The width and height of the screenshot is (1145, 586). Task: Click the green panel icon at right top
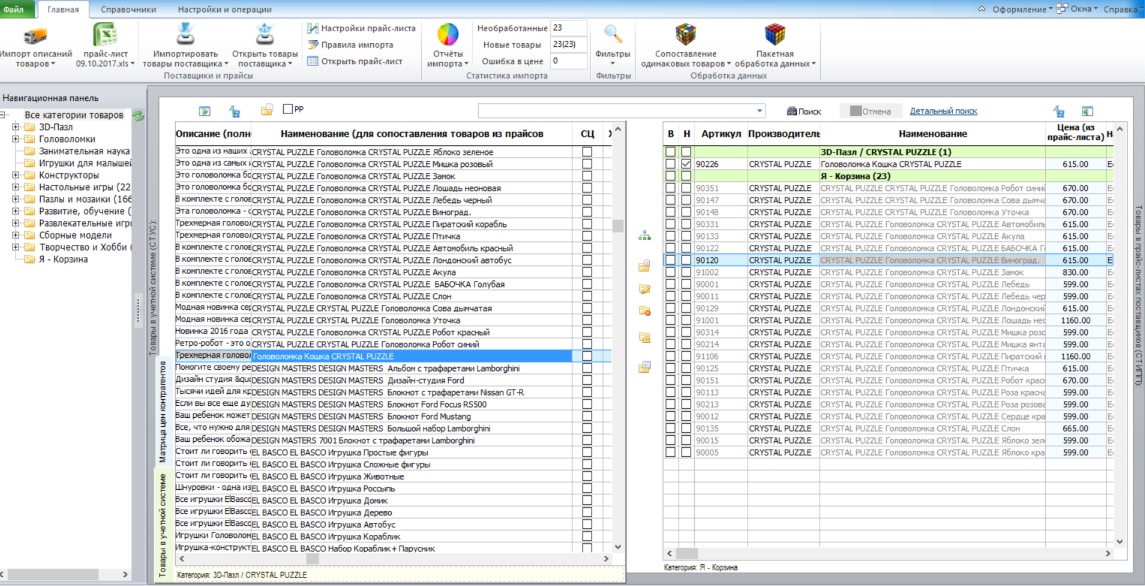(x=1087, y=111)
